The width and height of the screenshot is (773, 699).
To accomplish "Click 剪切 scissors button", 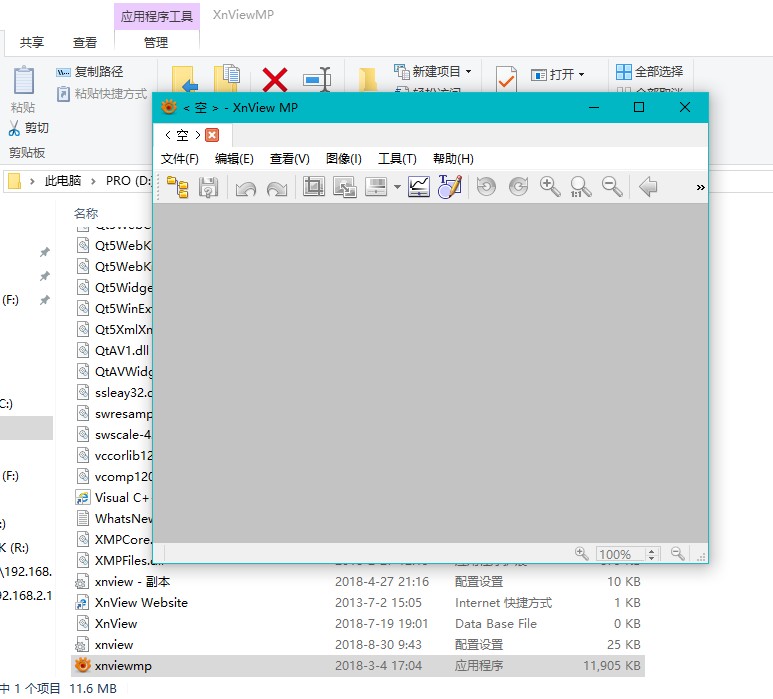I will click(x=29, y=128).
